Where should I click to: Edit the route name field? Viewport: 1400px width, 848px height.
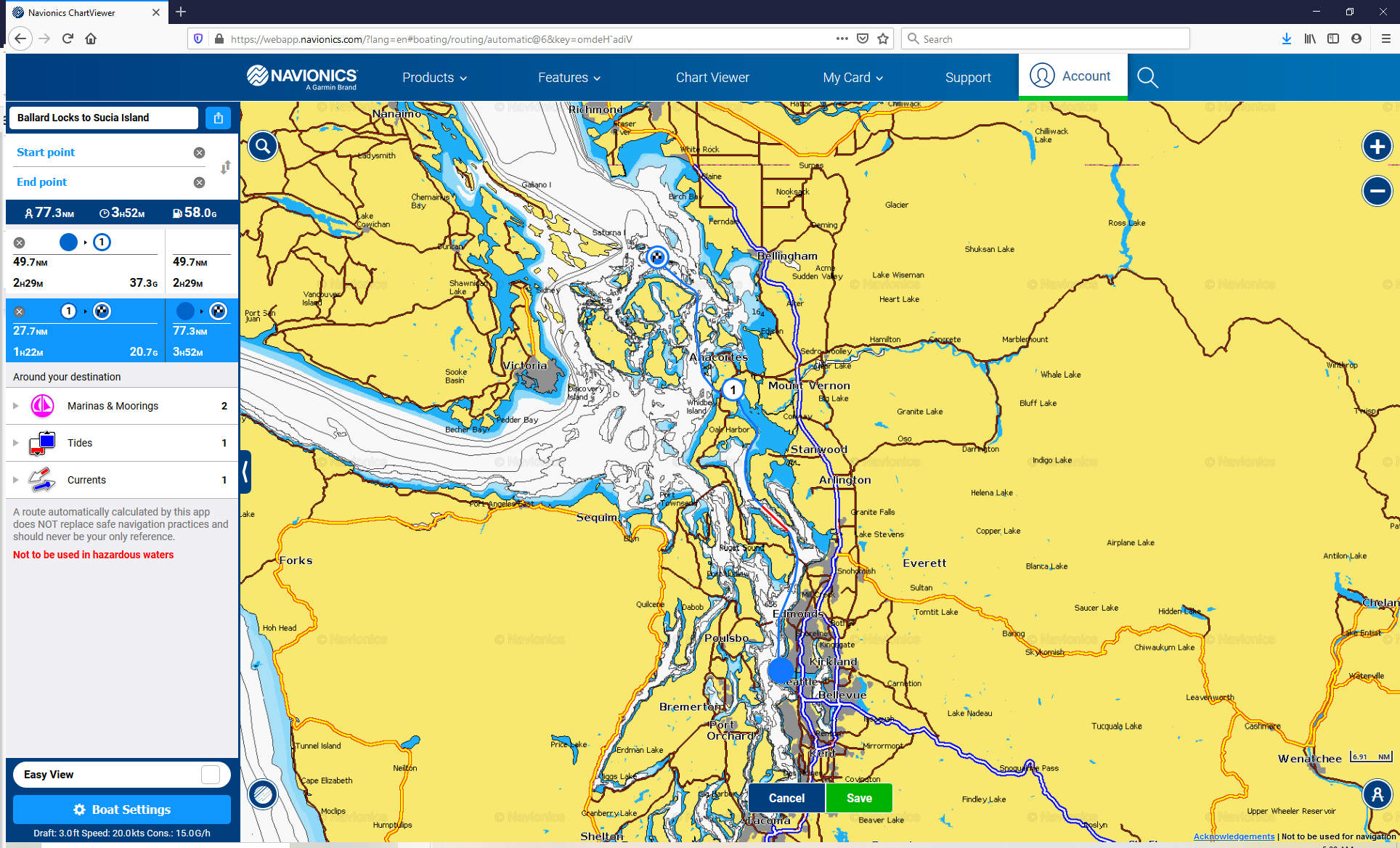[104, 118]
